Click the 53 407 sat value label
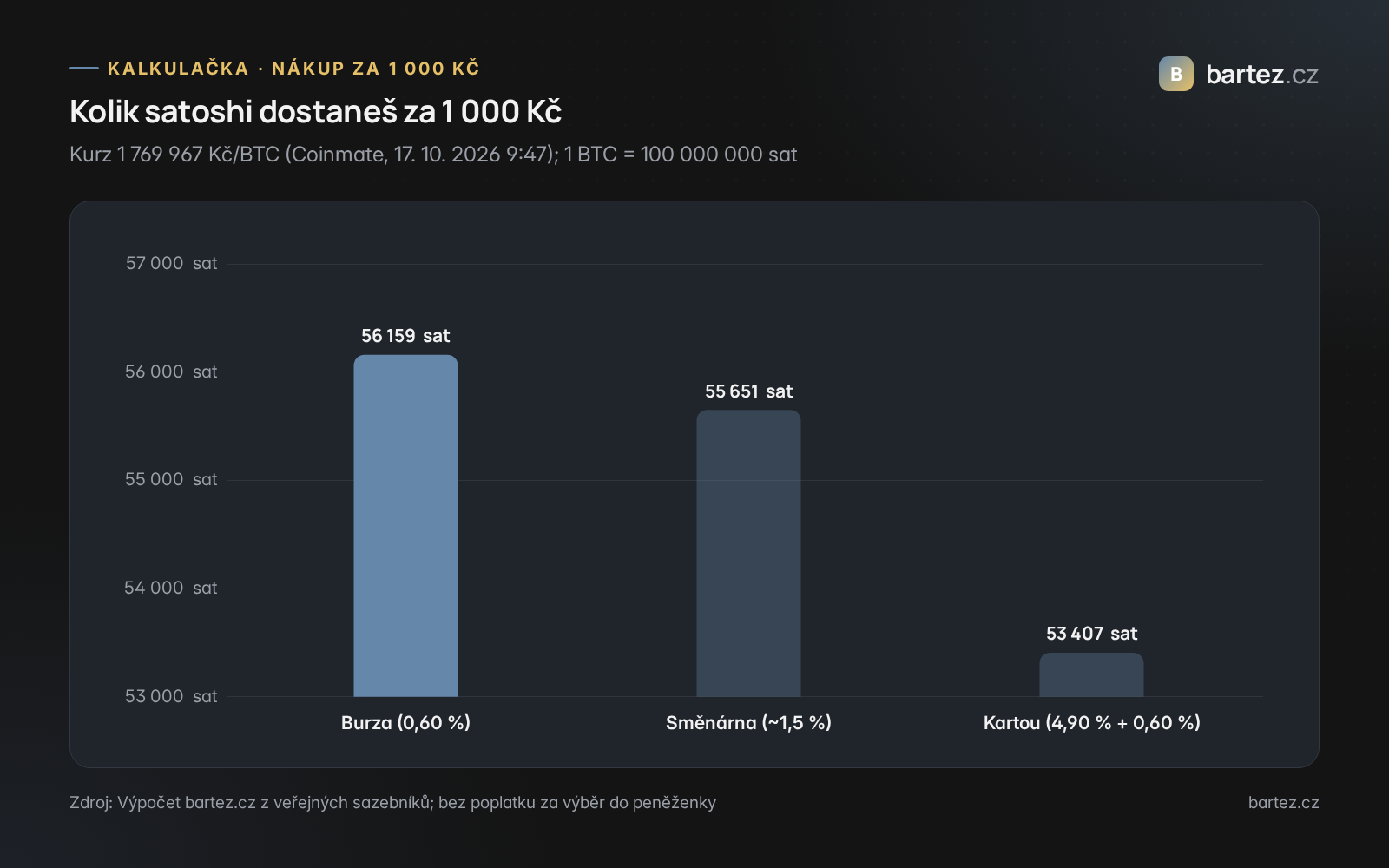Viewport: 1389px width, 868px height. point(1091,634)
